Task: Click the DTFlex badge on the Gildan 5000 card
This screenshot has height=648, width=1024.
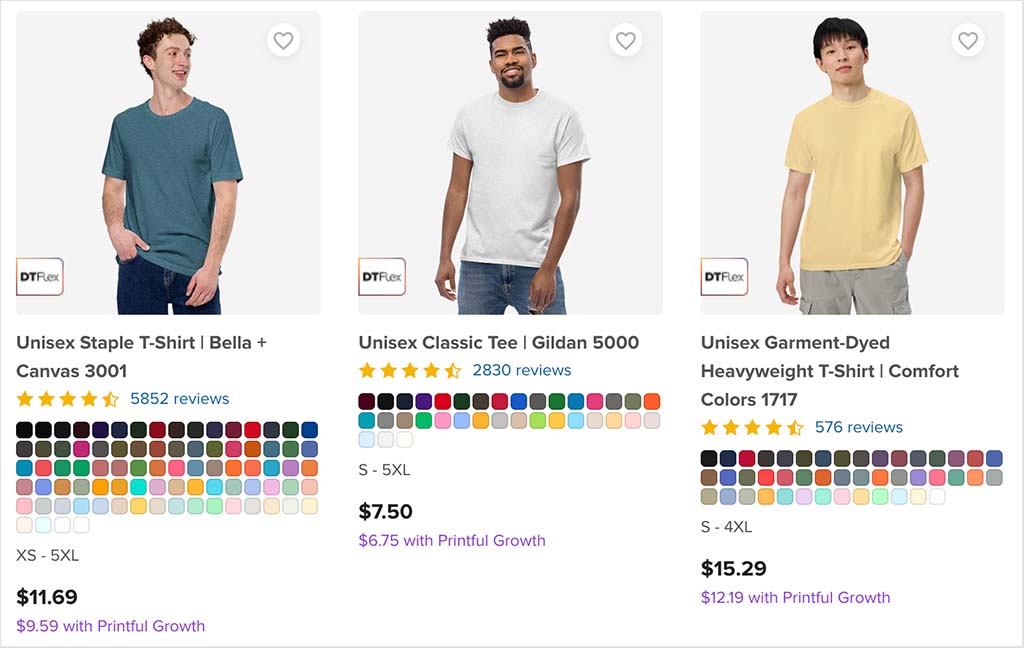Action: coord(382,277)
